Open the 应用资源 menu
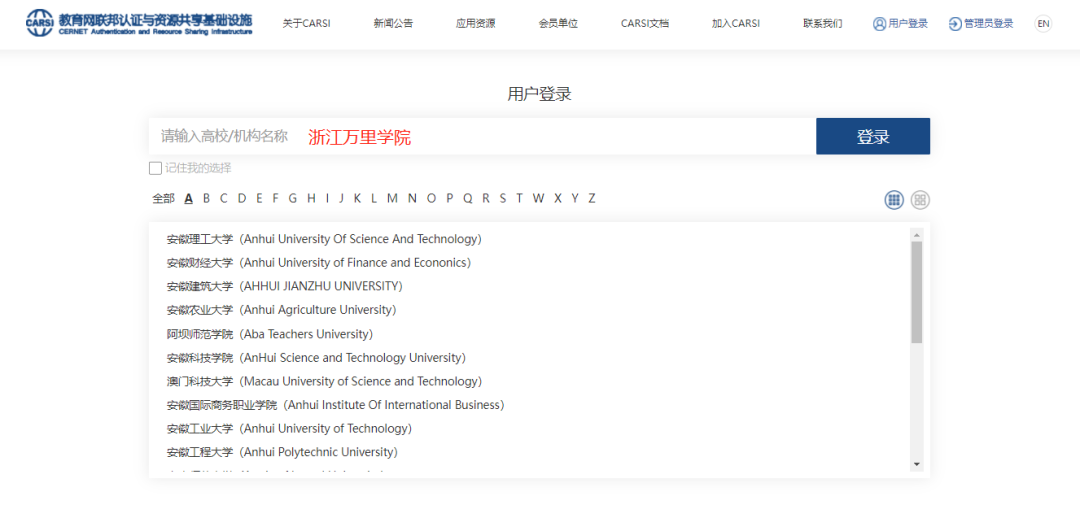Screen dimensions: 1080x531 tap(475, 23)
